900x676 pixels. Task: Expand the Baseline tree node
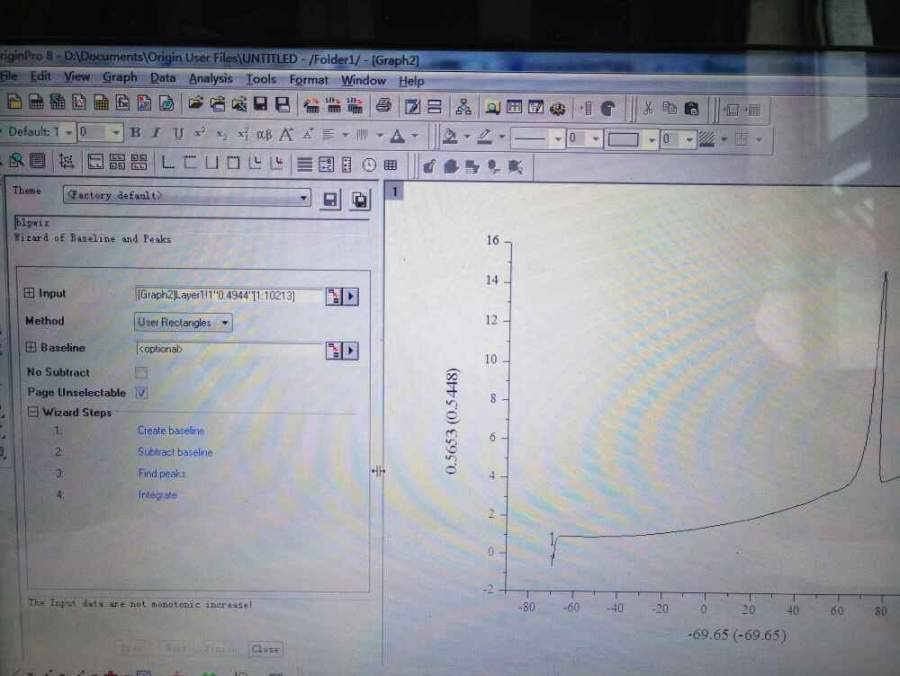pos(31,347)
